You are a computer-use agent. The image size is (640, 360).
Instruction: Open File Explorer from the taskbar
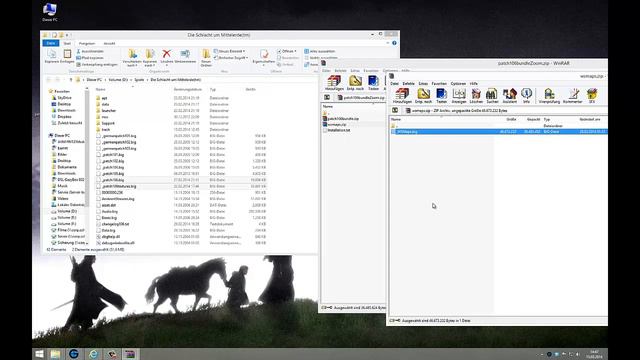pos(55,354)
